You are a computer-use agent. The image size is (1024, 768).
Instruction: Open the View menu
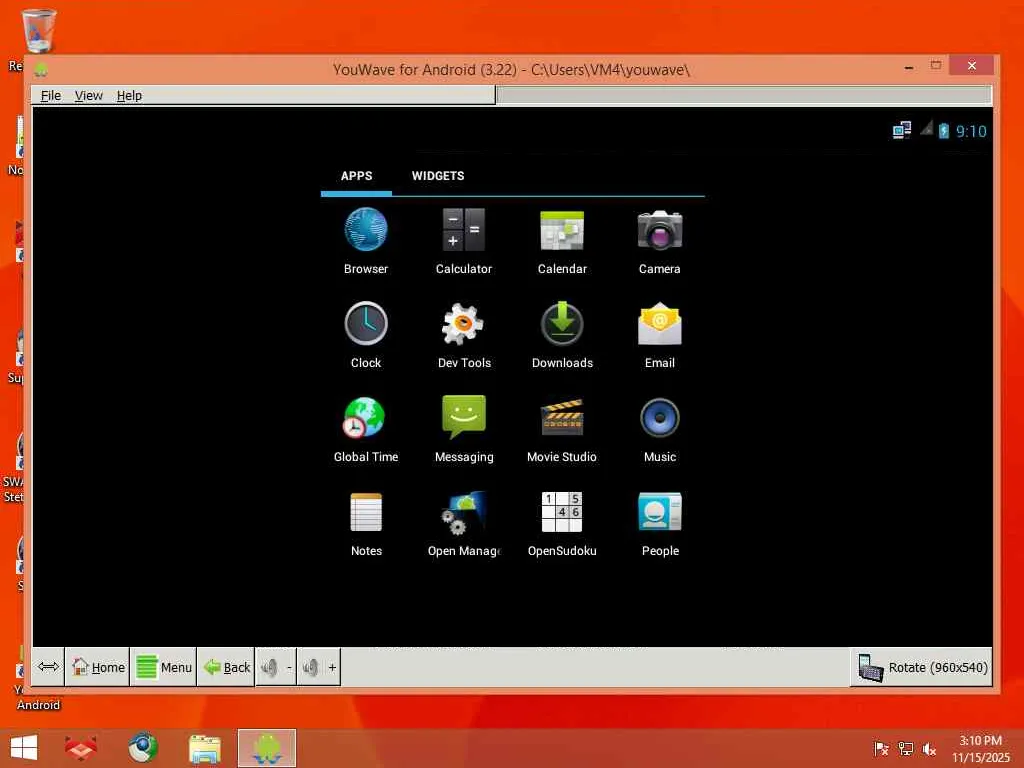pos(88,95)
